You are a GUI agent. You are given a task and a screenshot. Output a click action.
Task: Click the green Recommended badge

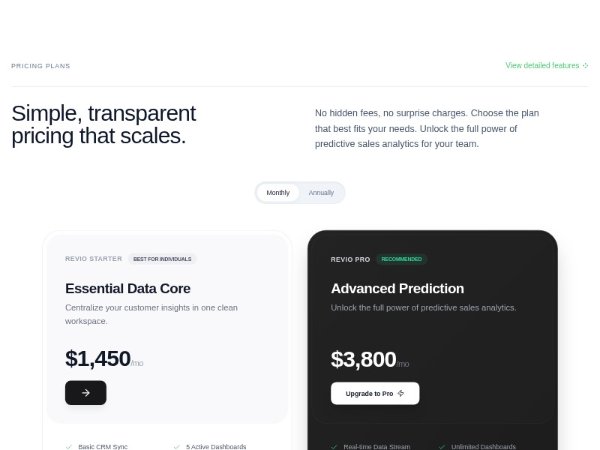[401, 259]
